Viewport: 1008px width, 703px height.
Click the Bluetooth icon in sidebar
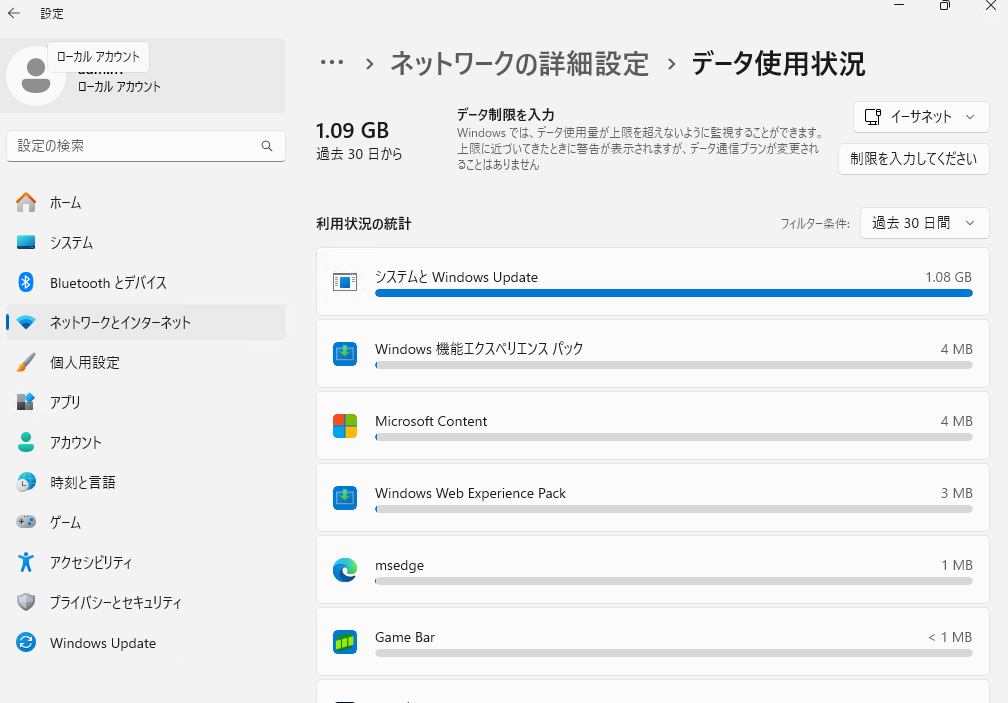(x=26, y=282)
